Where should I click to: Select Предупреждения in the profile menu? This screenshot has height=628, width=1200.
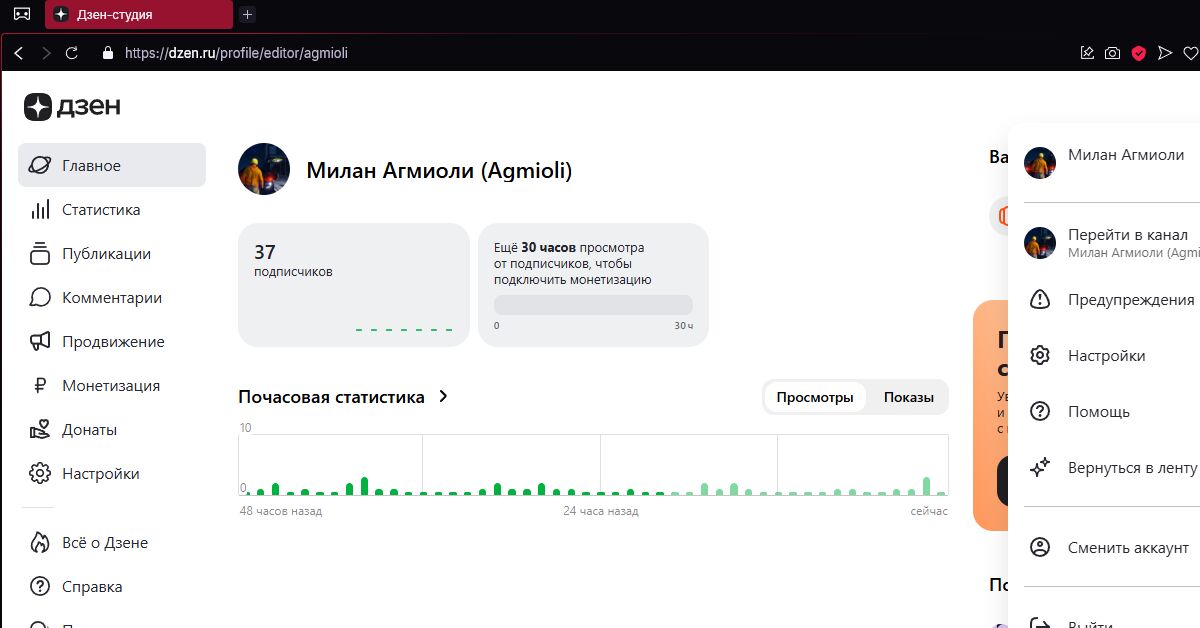point(1130,300)
